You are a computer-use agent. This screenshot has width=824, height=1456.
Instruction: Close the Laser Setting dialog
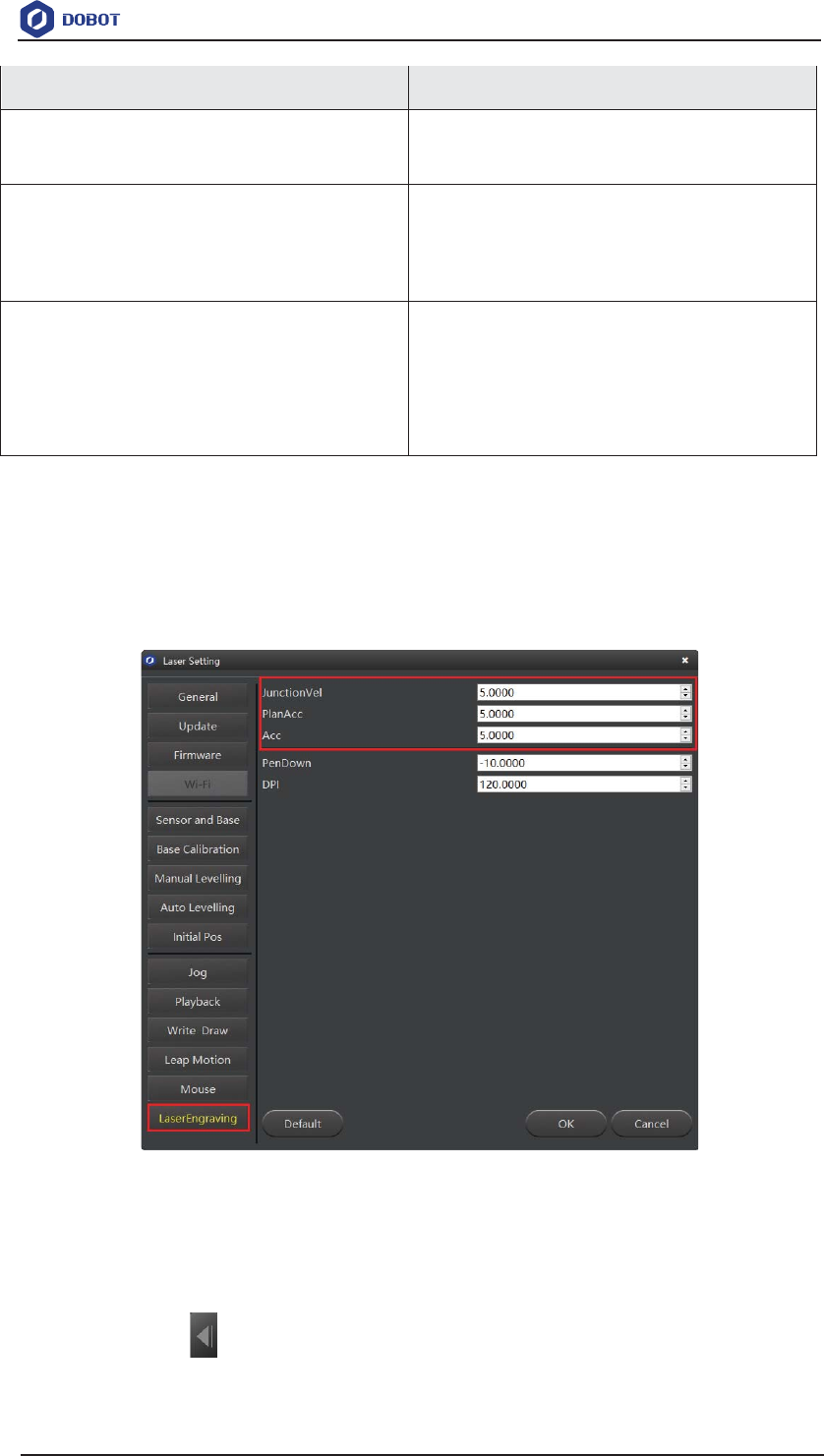(x=684, y=661)
